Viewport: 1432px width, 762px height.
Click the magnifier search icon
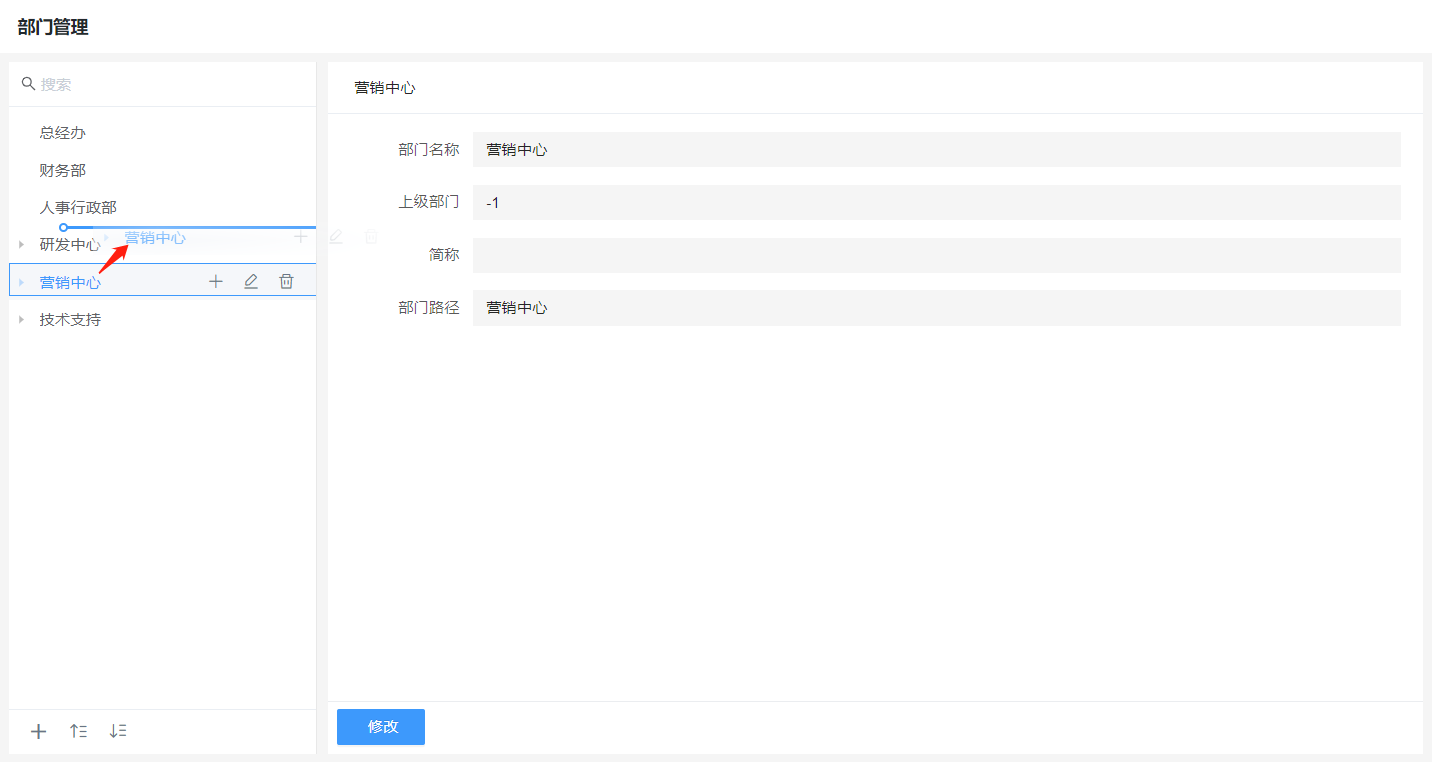click(x=28, y=84)
